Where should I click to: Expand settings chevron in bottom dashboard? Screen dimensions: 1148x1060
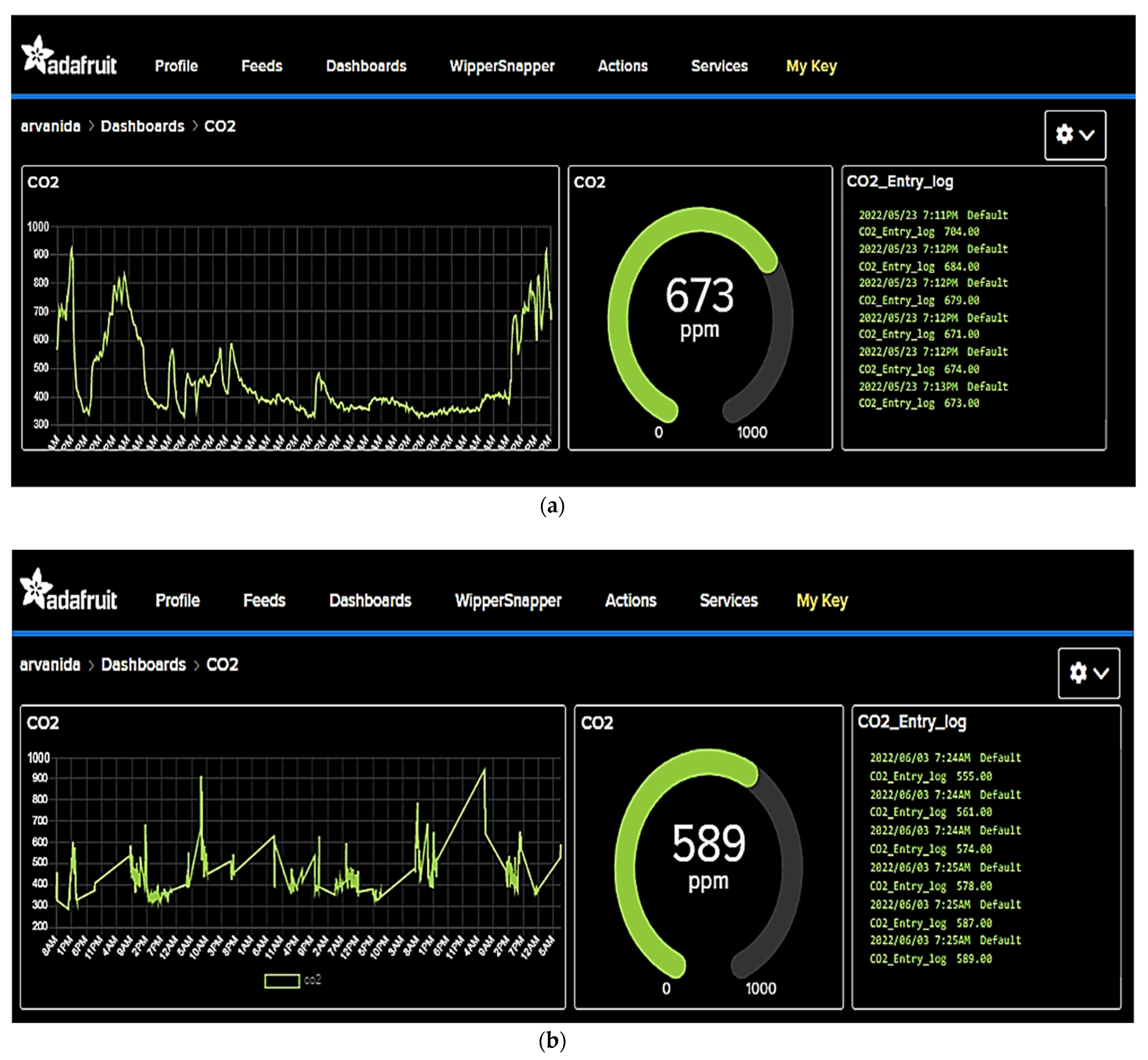tap(1101, 673)
